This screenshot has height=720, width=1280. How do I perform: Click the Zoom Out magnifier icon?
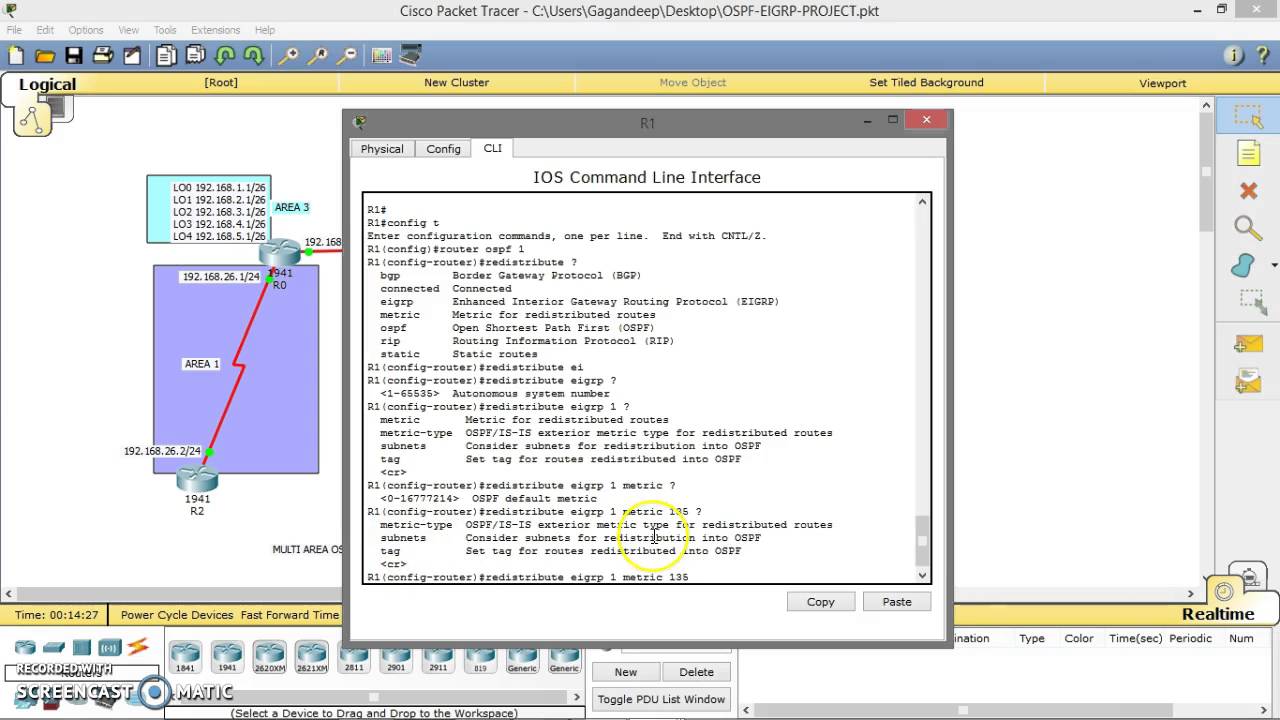coord(347,56)
